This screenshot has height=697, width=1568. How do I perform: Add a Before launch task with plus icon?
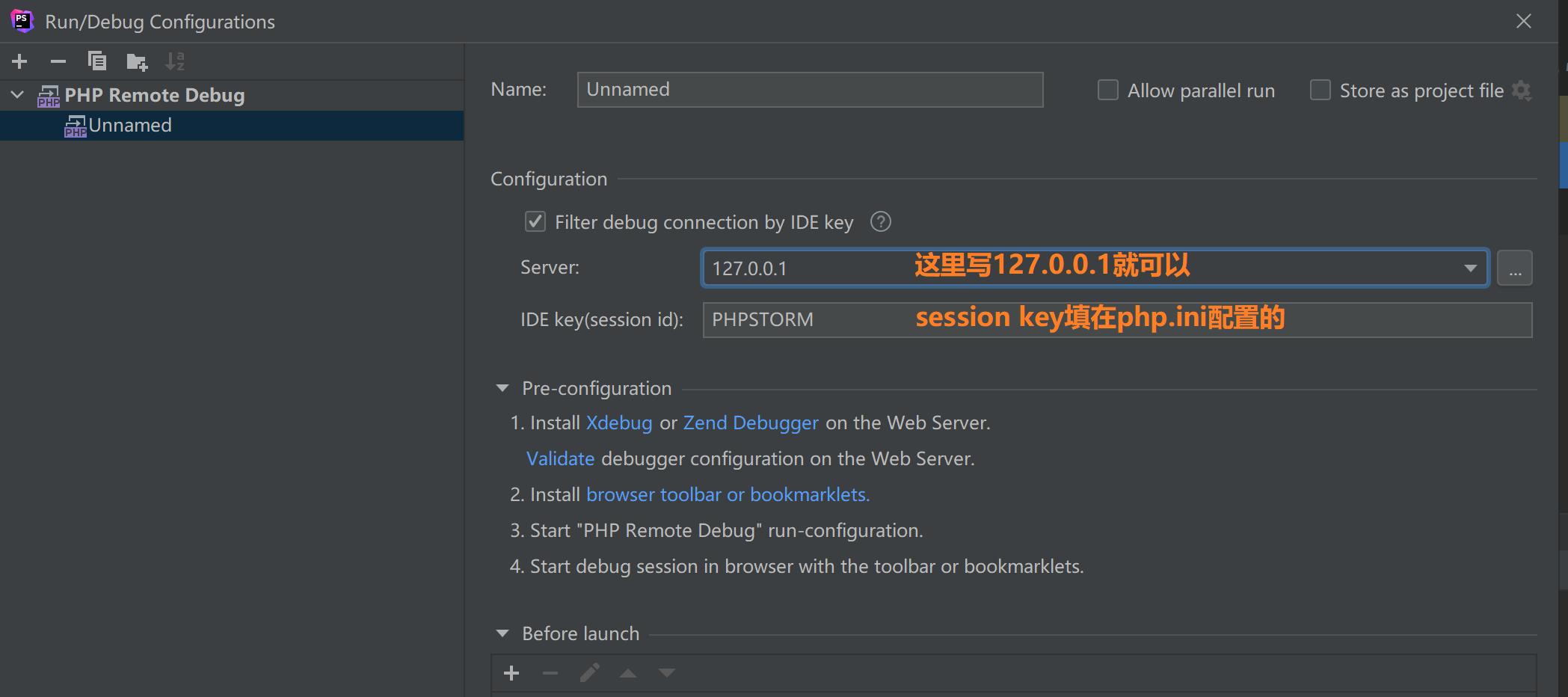pyautogui.click(x=511, y=673)
